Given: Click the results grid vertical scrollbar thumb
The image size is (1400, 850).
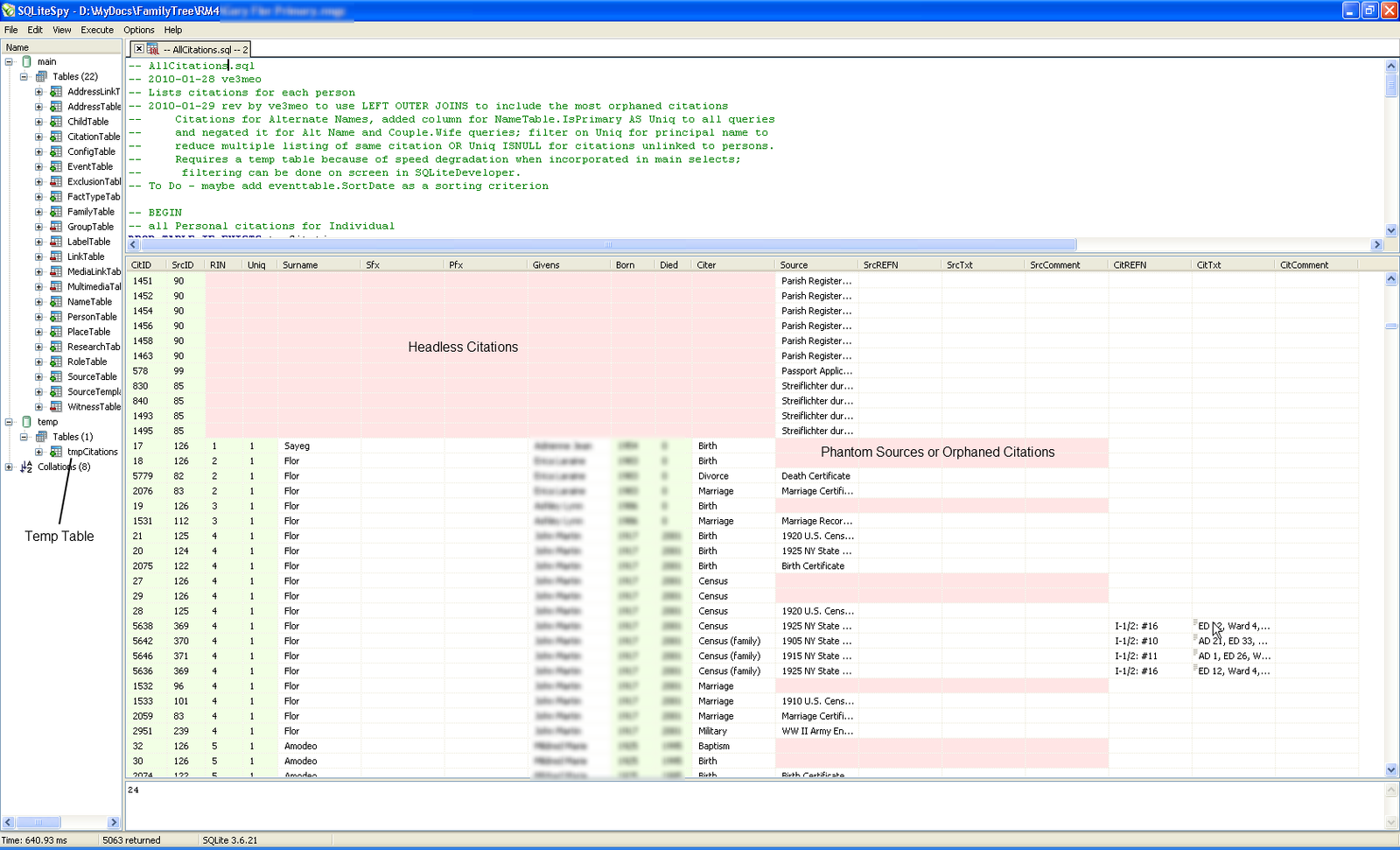Looking at the screenshot, I should tap(1391, 326).
